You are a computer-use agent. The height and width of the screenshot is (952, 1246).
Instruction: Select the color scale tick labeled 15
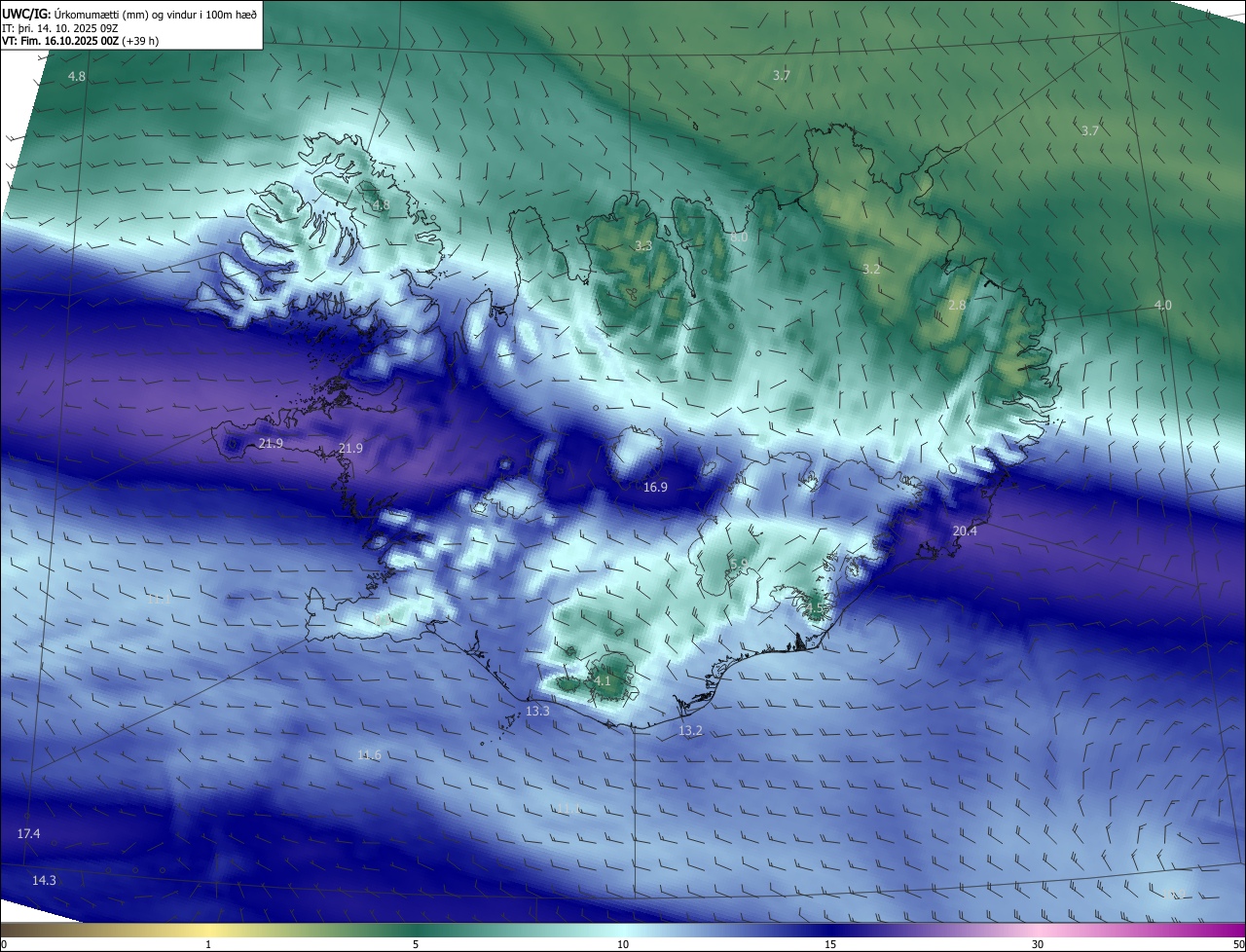click(830, 944)
